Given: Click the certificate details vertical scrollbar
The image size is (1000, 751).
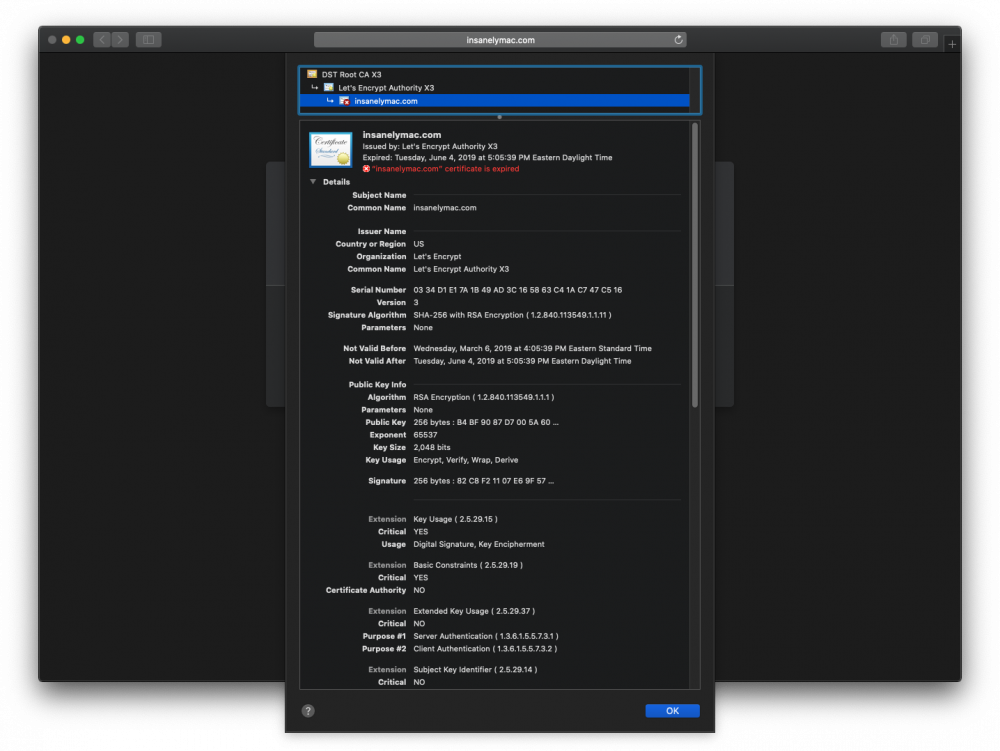Looking at the screenshot, I should (695, 265).
